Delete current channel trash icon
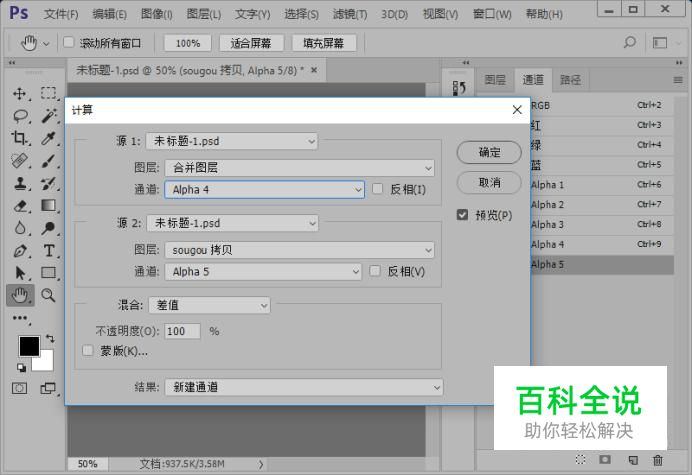692x475 pixels. tap(658, 460)
